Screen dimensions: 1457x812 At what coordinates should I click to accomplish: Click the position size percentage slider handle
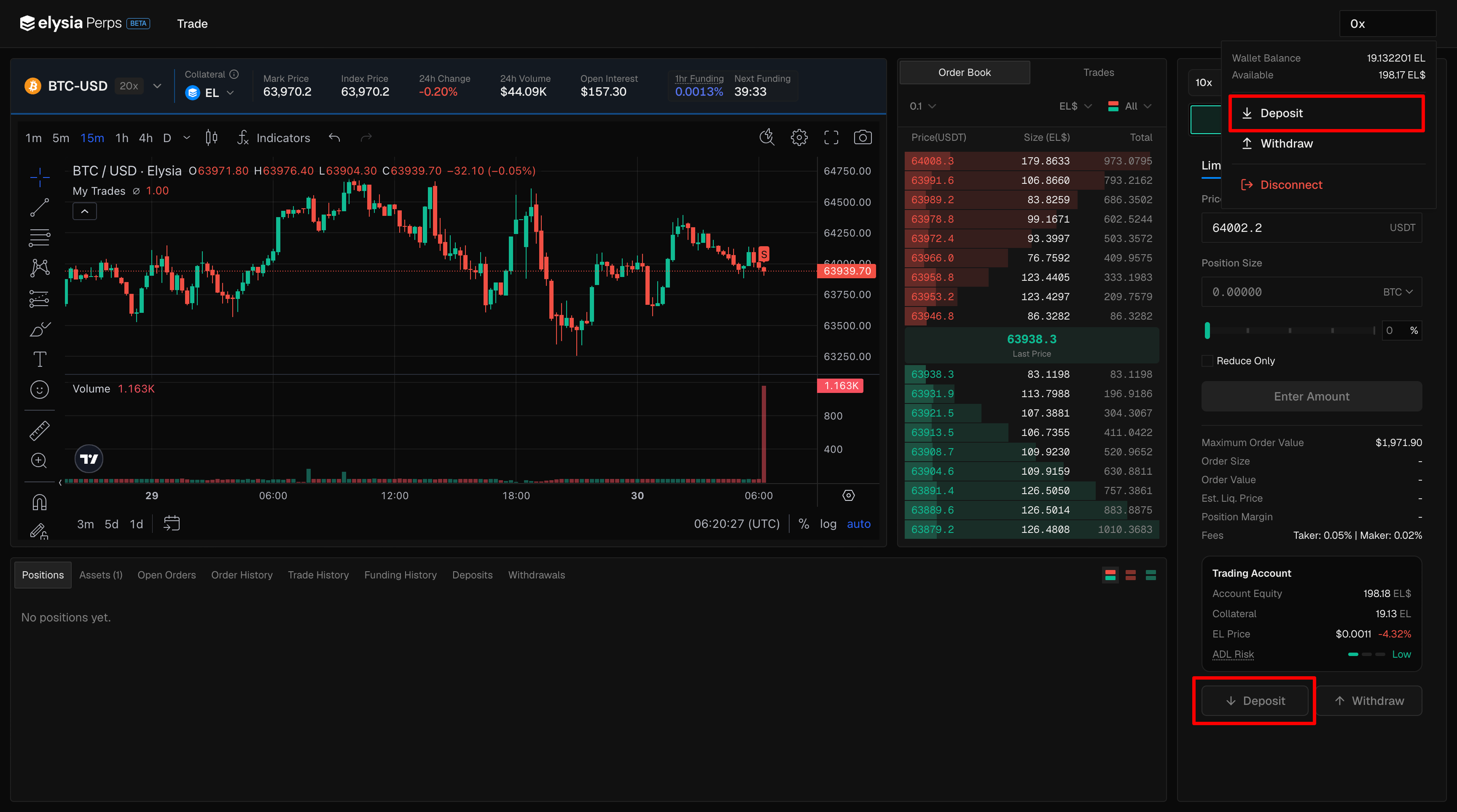pyautogui.click(x=1207, y=330)
